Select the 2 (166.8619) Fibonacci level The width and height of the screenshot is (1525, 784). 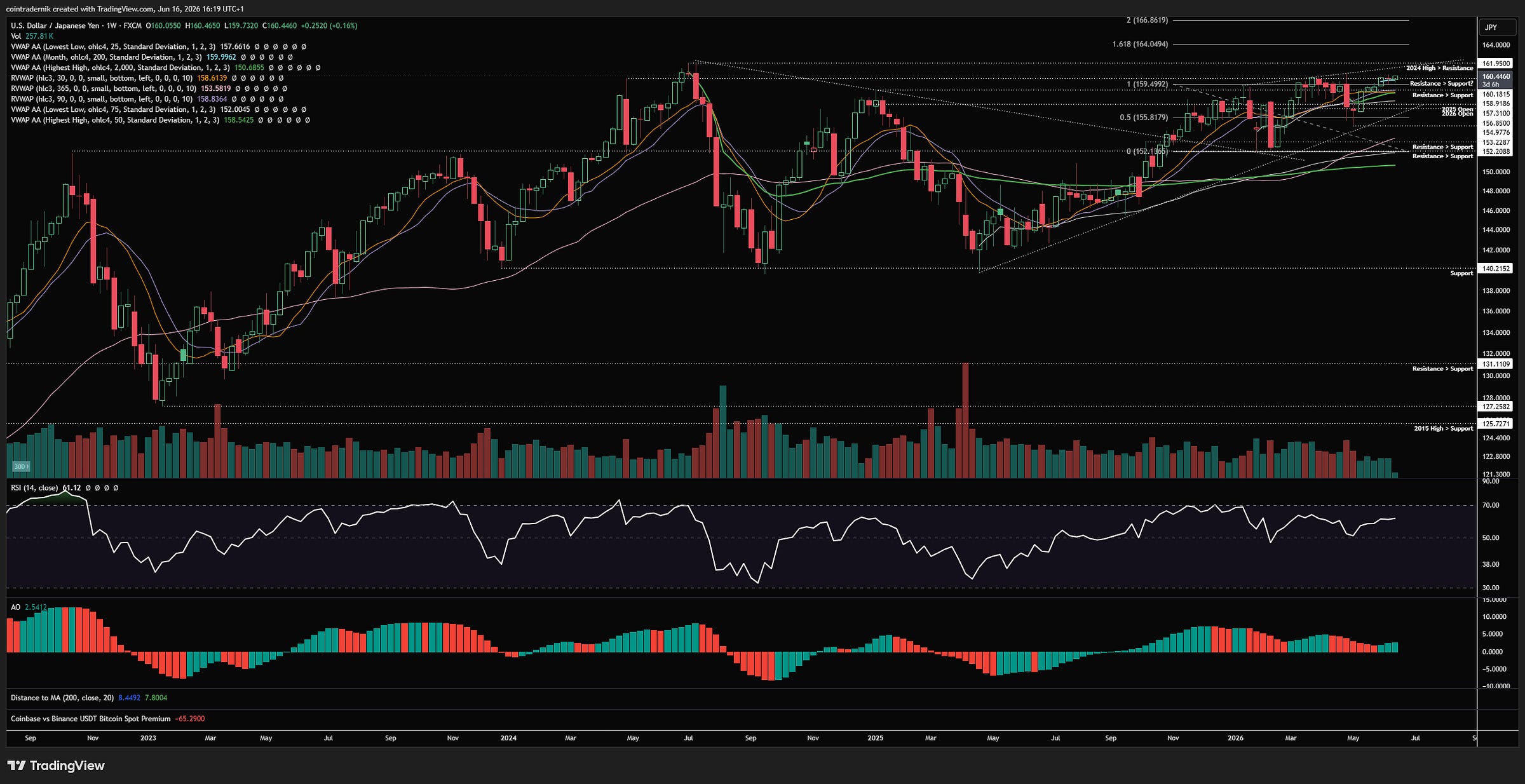tap(1147, 20)
